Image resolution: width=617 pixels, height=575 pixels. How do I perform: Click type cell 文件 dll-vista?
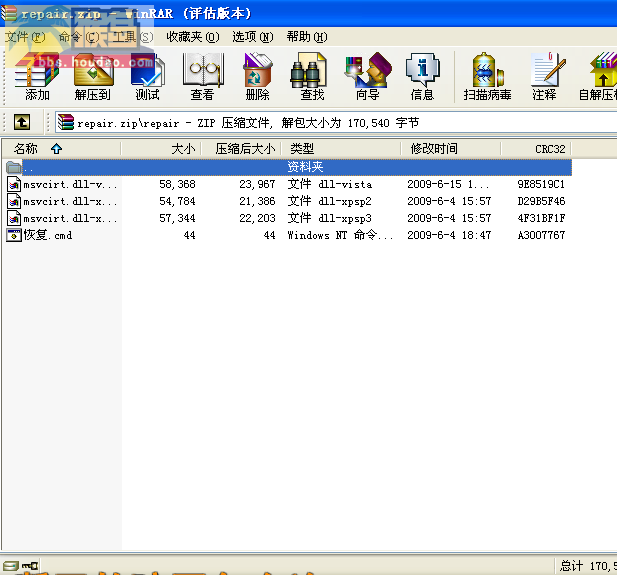tap(329, 184)
